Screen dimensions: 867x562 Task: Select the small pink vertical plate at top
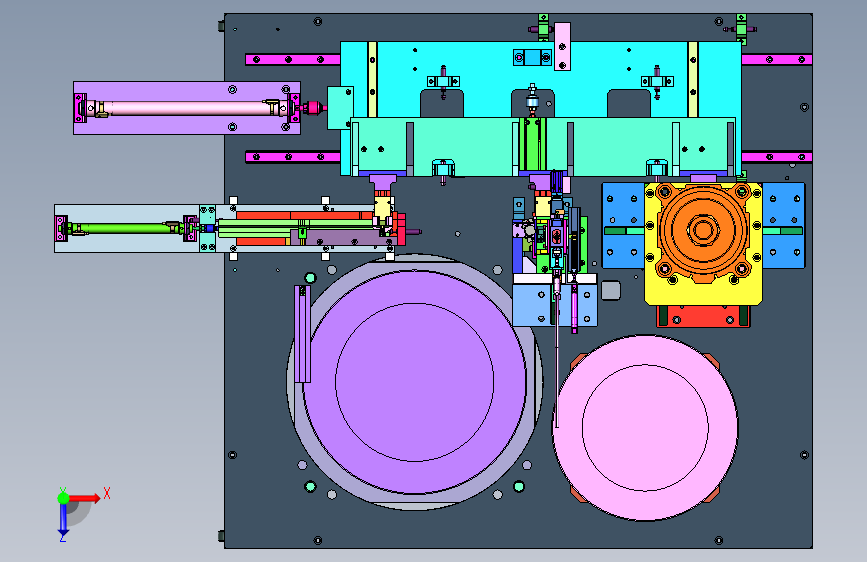click(562, 46)
